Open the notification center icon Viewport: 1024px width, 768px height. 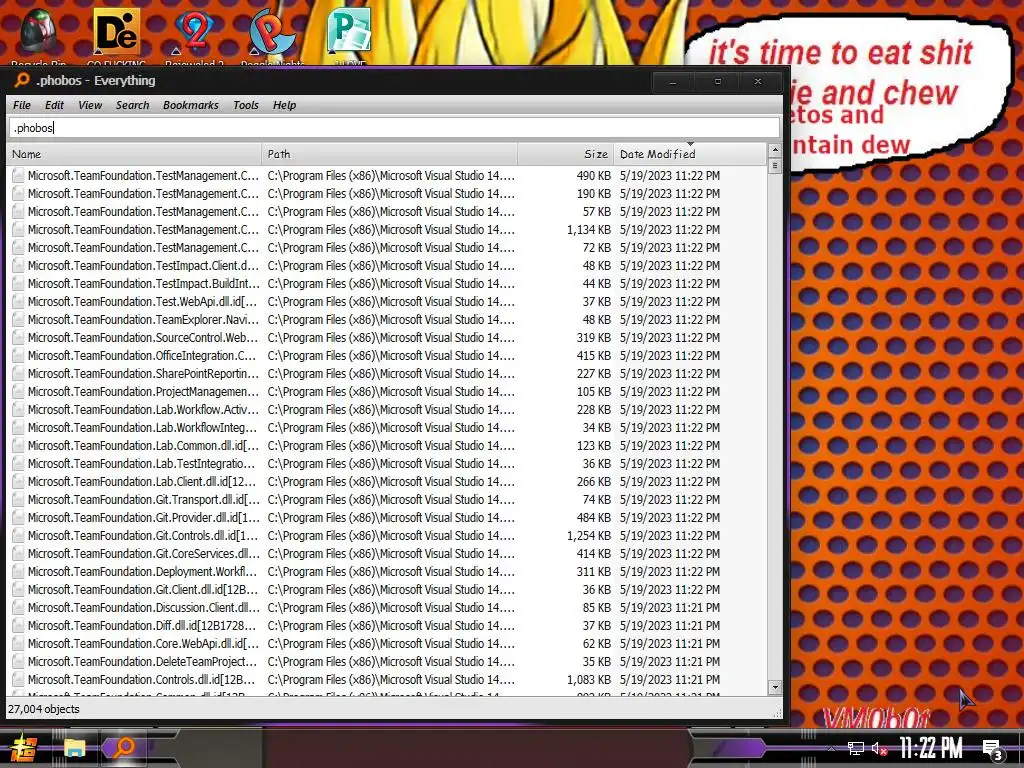pos(993,750)
